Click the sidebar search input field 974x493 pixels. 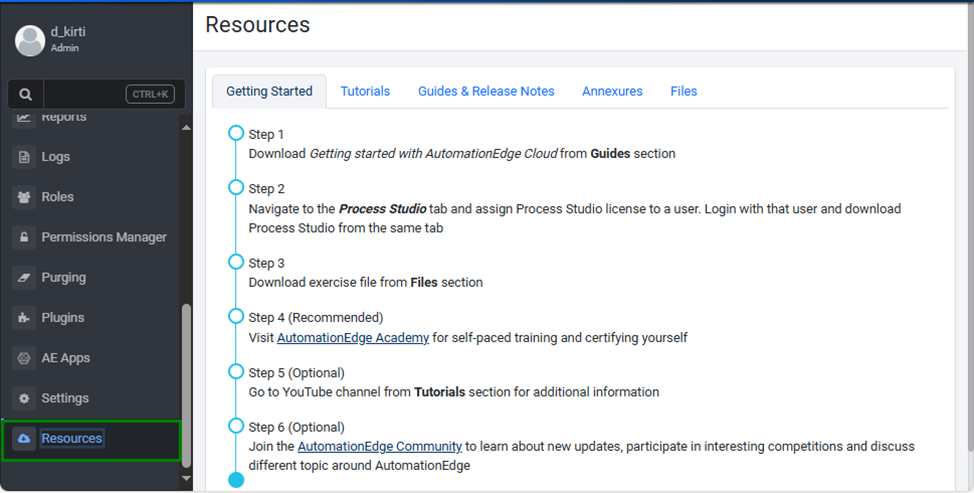(84, 94)
